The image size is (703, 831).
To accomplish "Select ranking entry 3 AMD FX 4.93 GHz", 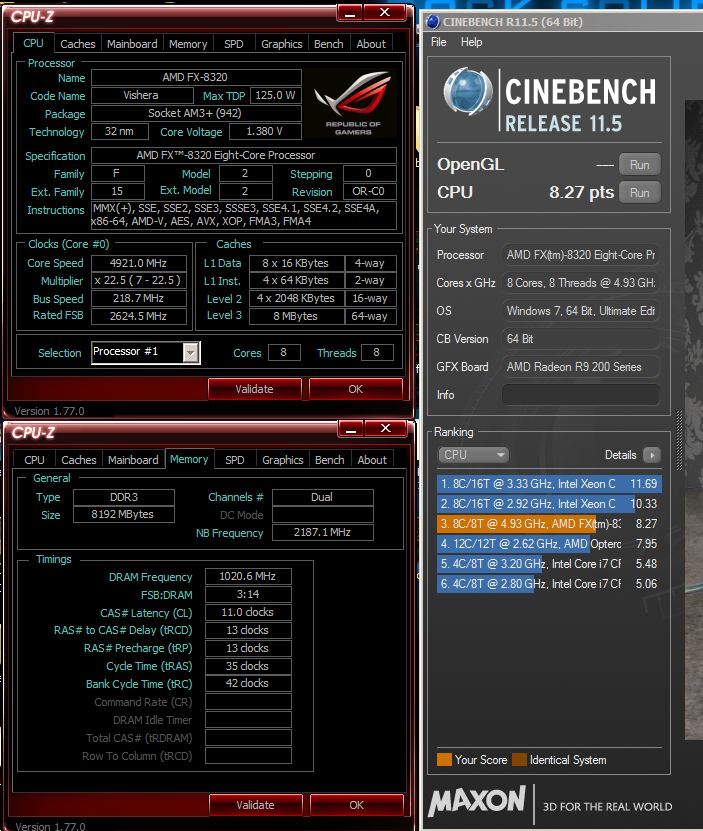I will [x=549, y=524].
